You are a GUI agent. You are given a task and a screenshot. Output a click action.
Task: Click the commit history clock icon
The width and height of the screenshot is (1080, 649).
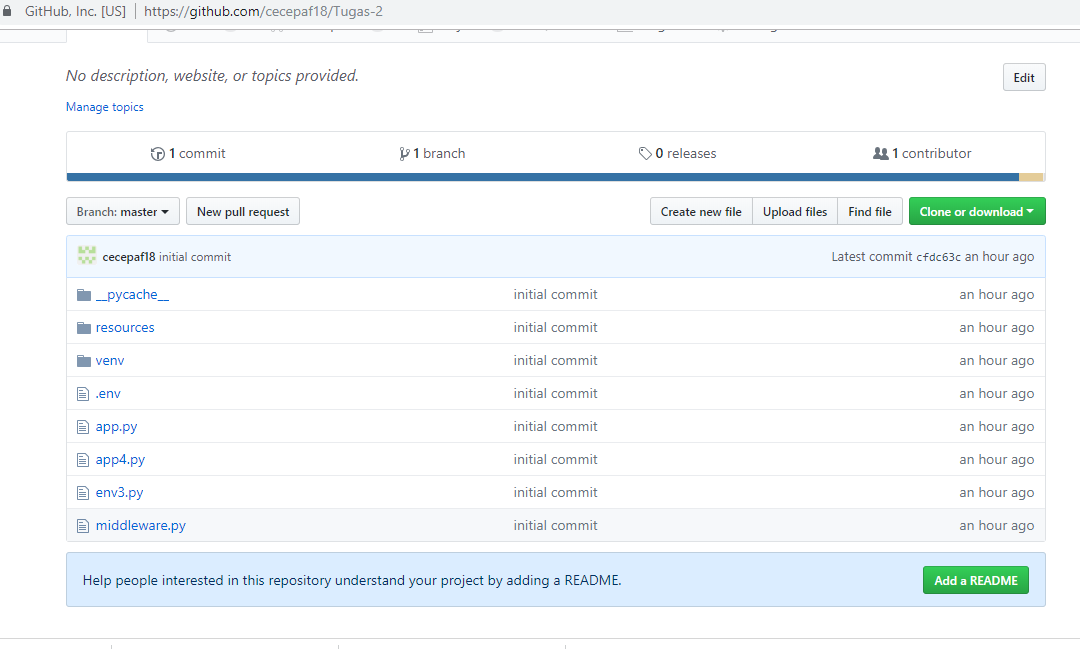158,154
